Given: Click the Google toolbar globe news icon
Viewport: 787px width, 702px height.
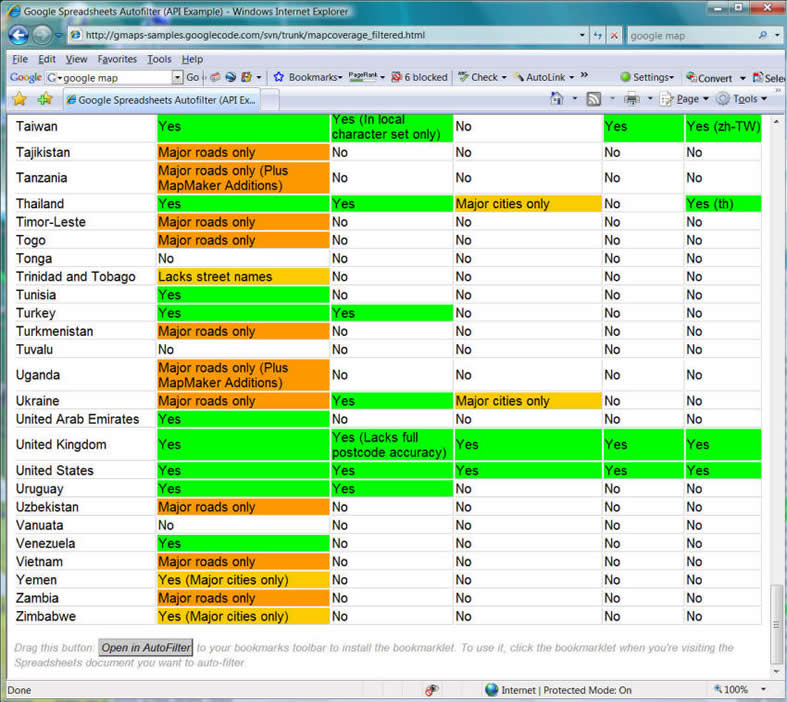Looking at the screenshot, I should pyautogui.click(x=230, y=77).
